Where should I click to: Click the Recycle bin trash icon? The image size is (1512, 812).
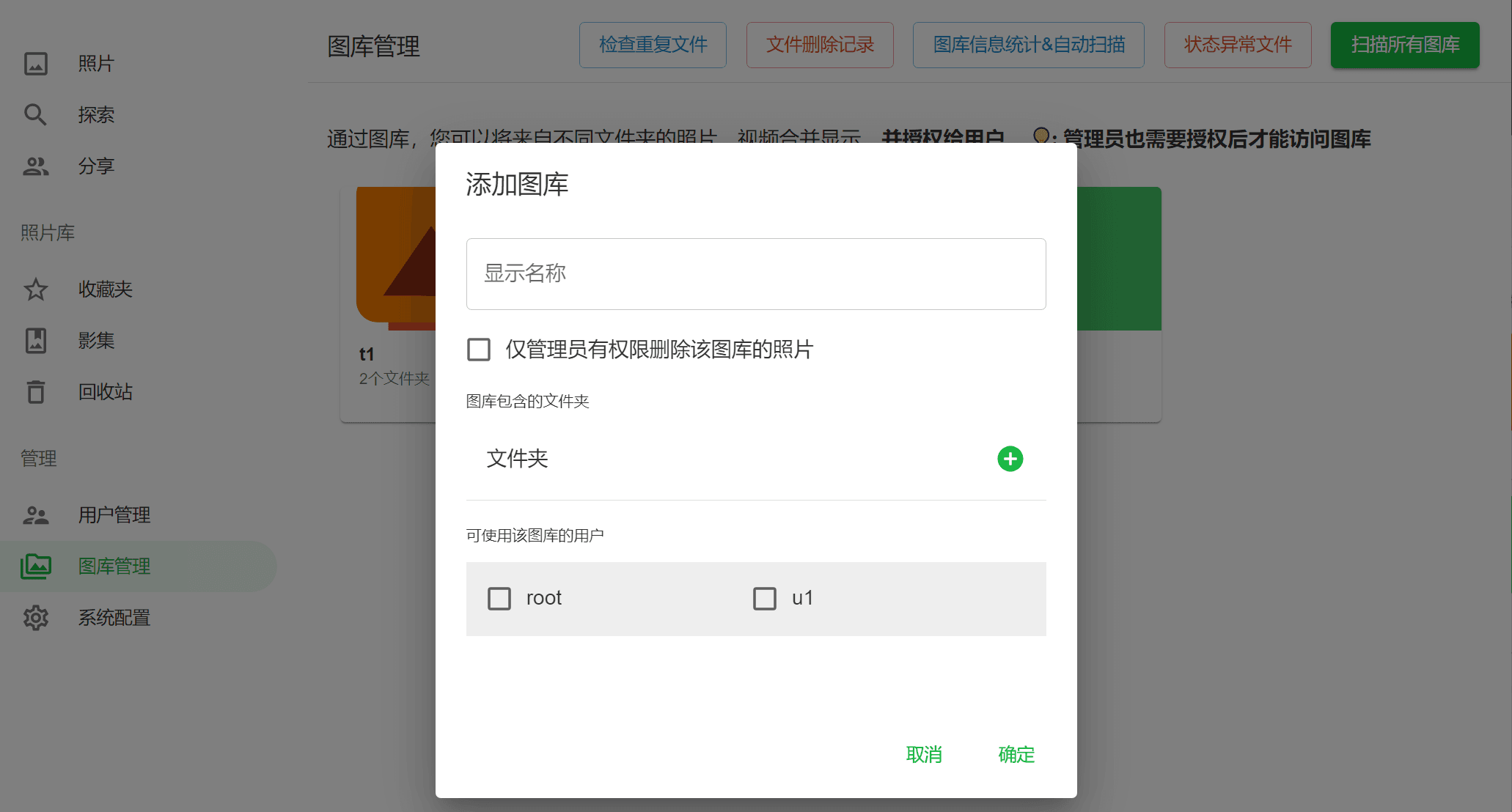36,392
